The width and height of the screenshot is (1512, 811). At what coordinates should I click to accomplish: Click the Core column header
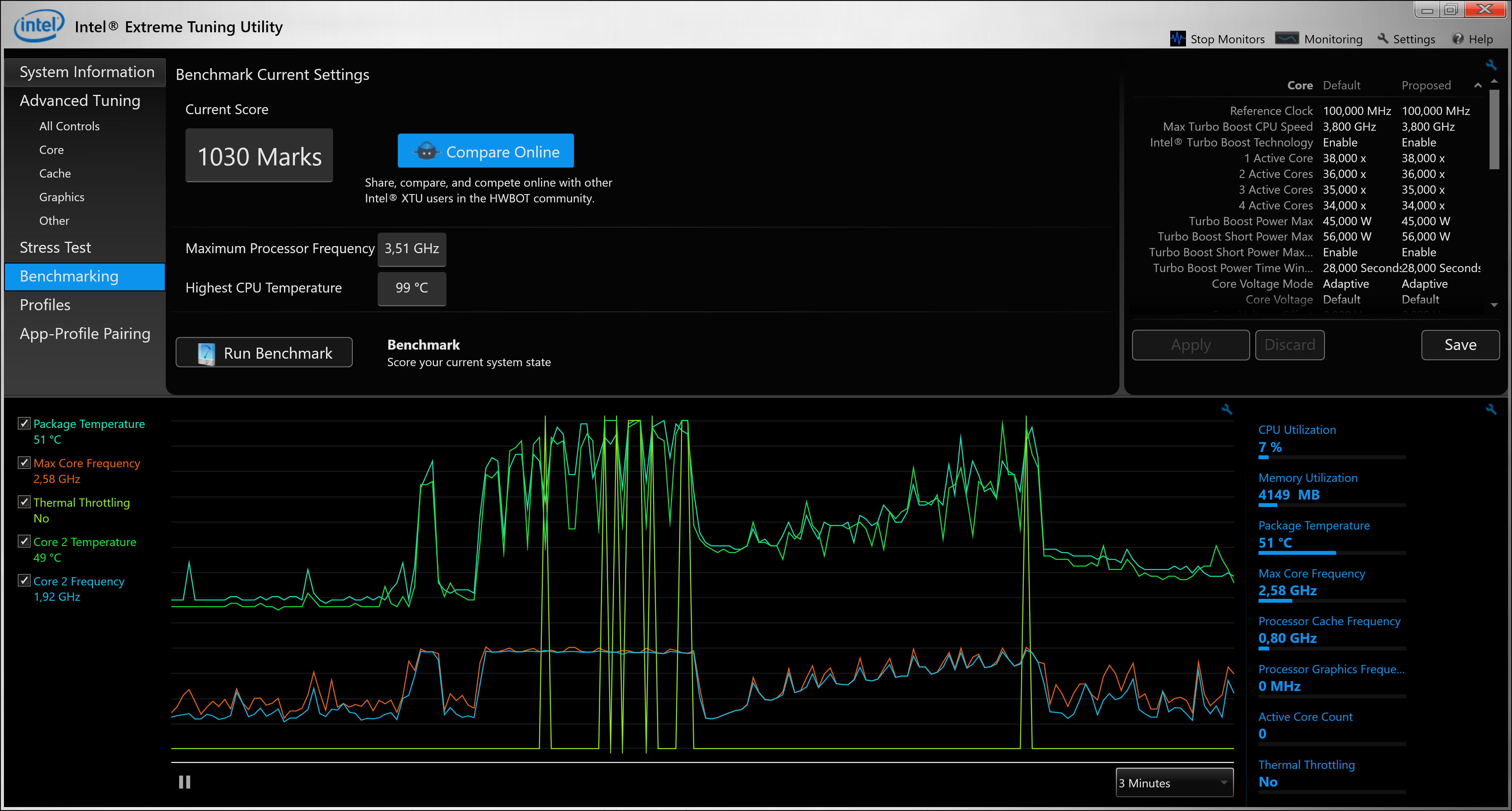(x=1299, y=86)
